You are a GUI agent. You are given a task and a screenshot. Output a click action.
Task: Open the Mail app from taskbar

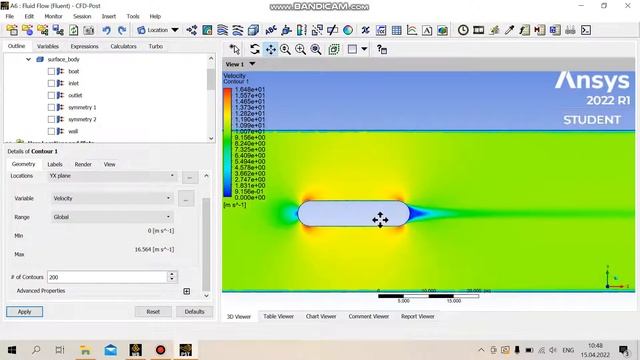pos(111,350)
